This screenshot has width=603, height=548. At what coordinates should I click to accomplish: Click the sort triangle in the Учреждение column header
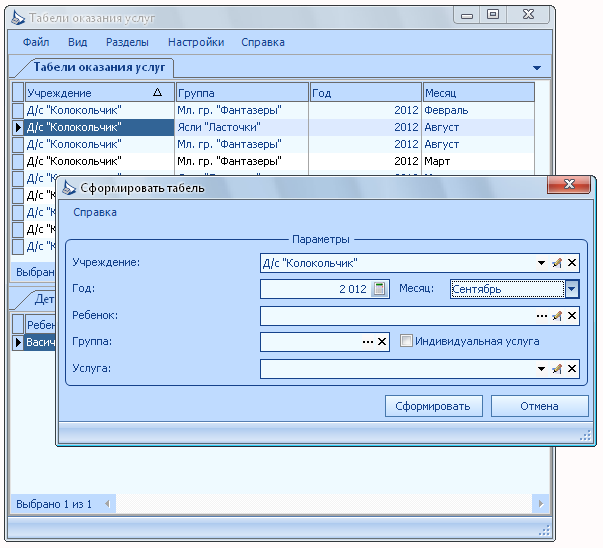[157, 92]
